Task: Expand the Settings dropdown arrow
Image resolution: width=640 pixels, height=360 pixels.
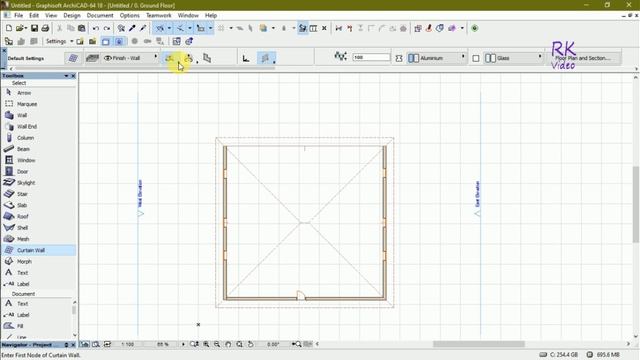Action: pyautogui.click(x=71, y=41)
